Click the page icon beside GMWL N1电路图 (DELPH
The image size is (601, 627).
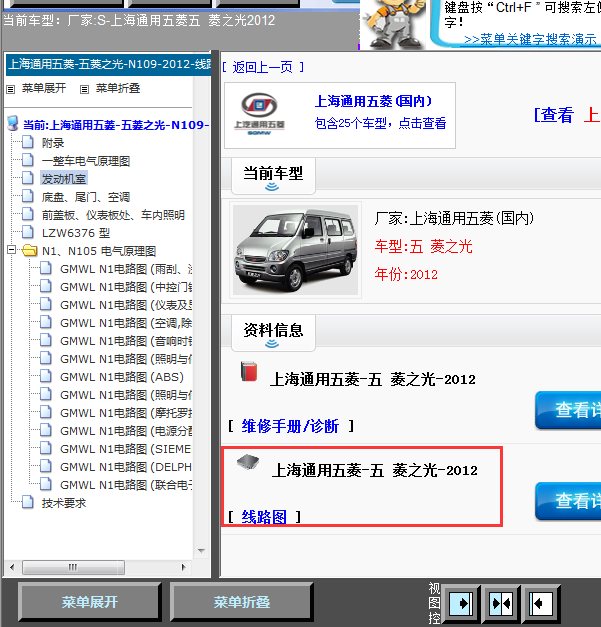[46, 466]
